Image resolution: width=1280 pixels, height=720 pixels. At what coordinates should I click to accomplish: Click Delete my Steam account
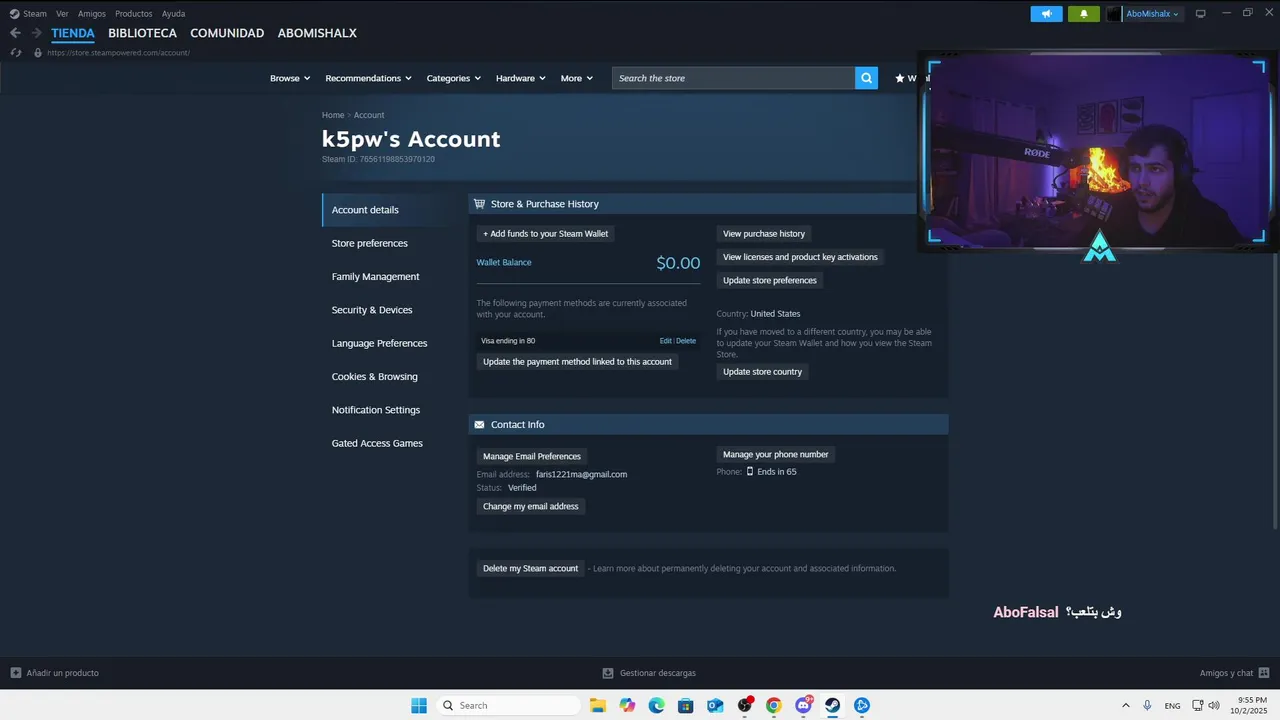tap(530, 568)
